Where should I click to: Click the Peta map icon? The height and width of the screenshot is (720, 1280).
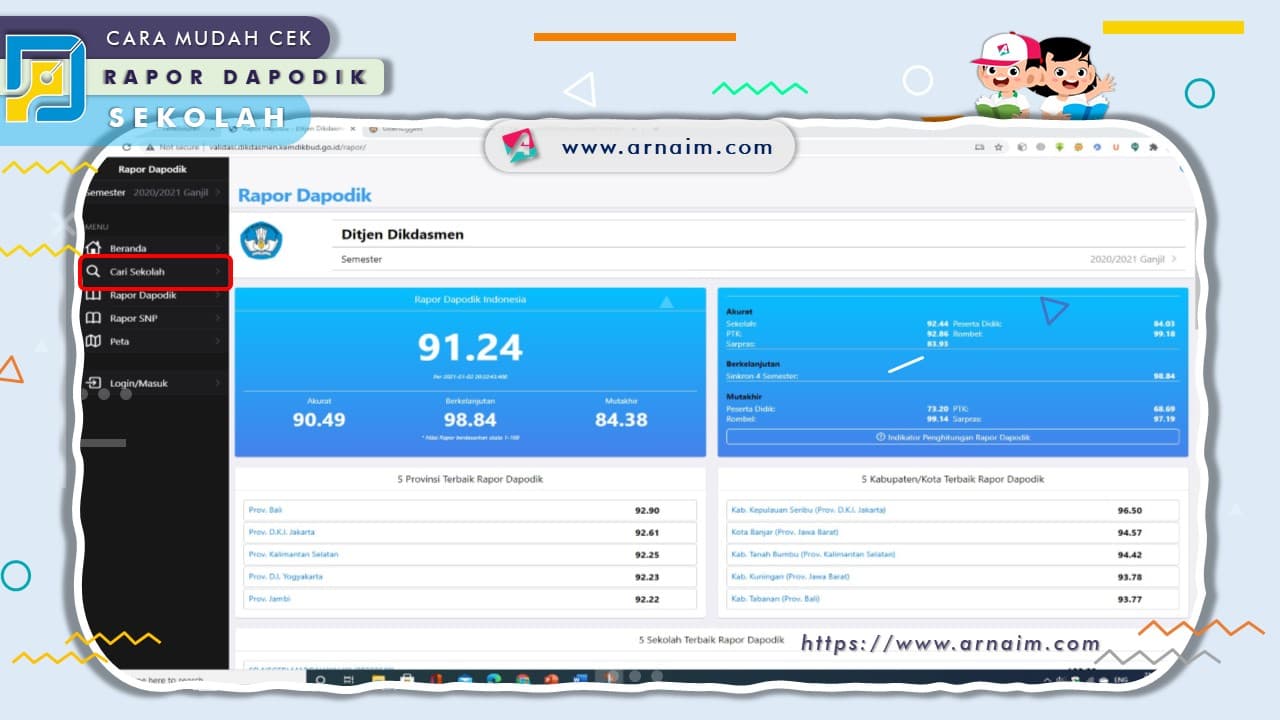pyautogui.click(x=93, y=341)
